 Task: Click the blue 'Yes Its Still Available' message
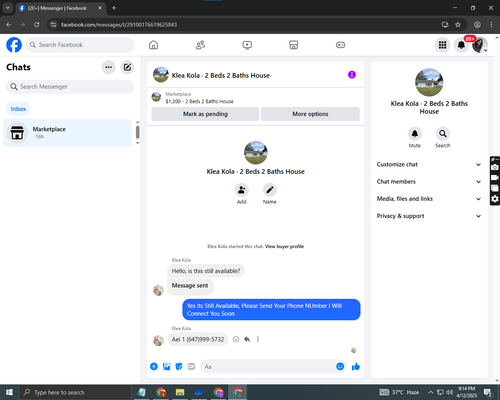pos(271,310)
